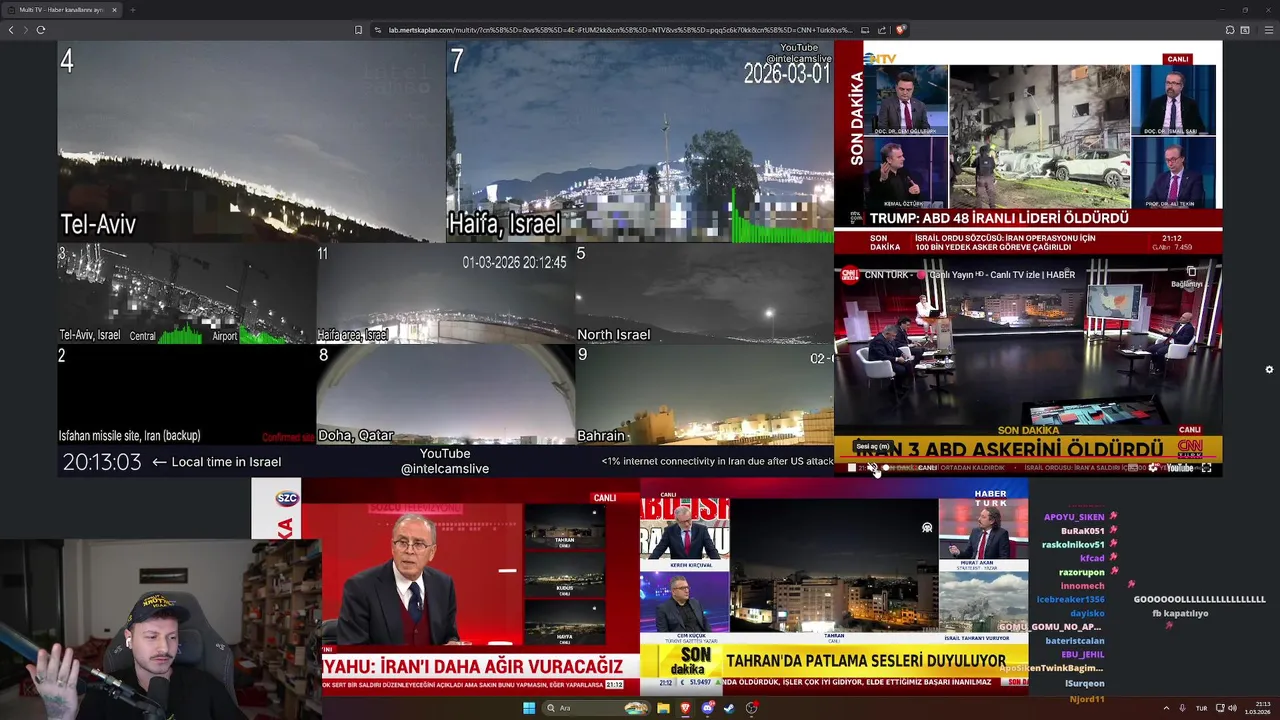Go back with browser back arrow
This screenshot has width=1280, height=720.
click(11, 30)
